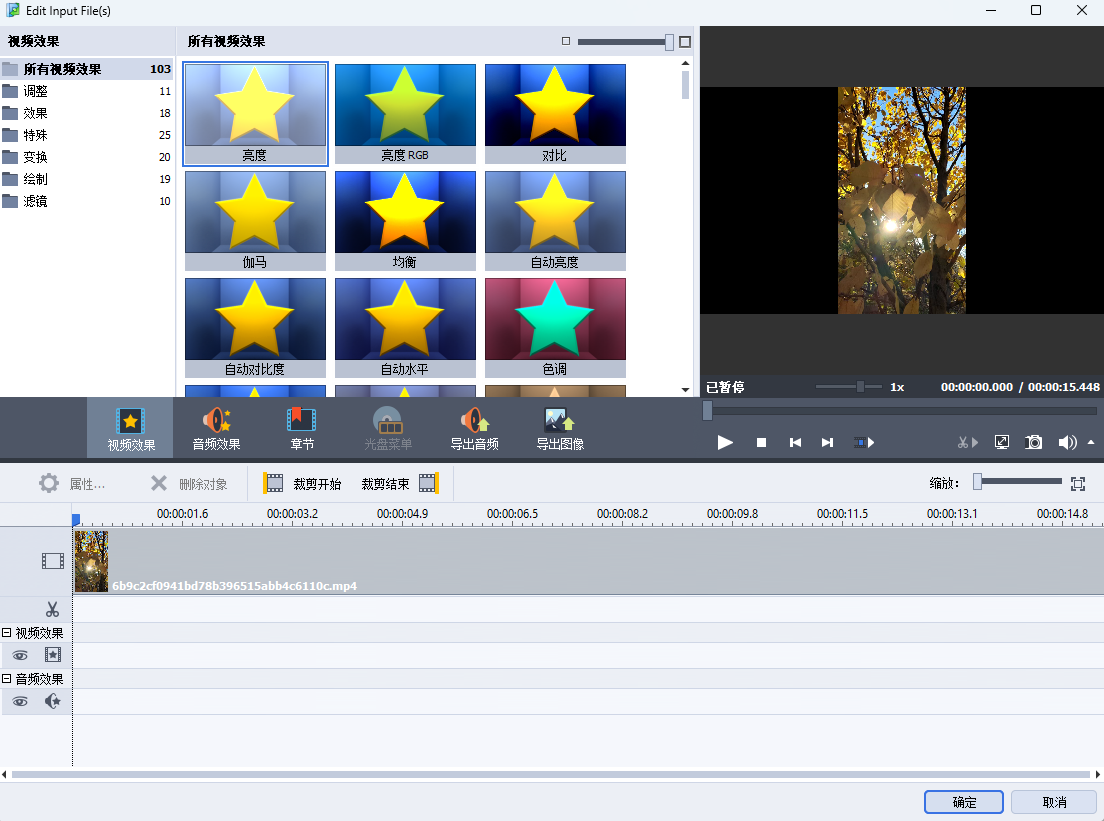Click the mute speaker volume icon
Image resolution: width=1104 pixels, height=821 pixels.
(1067, 442)
